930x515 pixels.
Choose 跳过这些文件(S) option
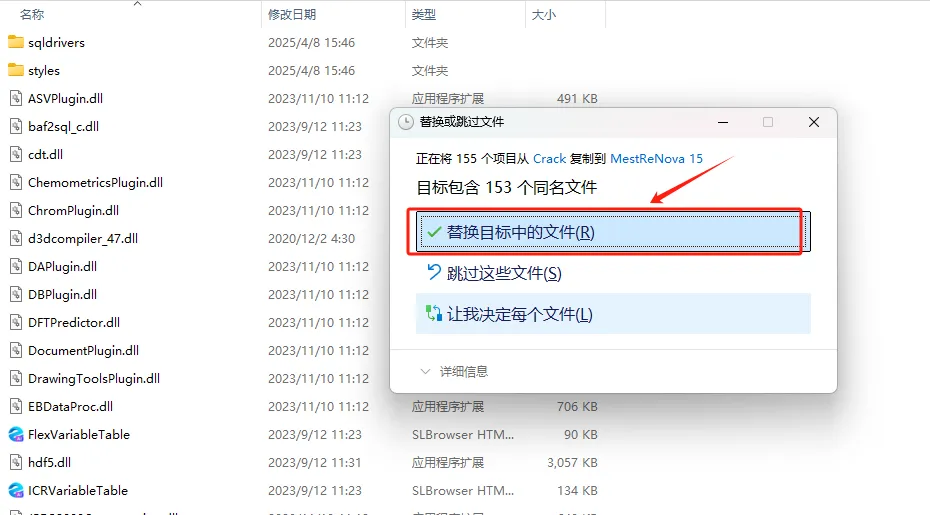coord(503,273)
